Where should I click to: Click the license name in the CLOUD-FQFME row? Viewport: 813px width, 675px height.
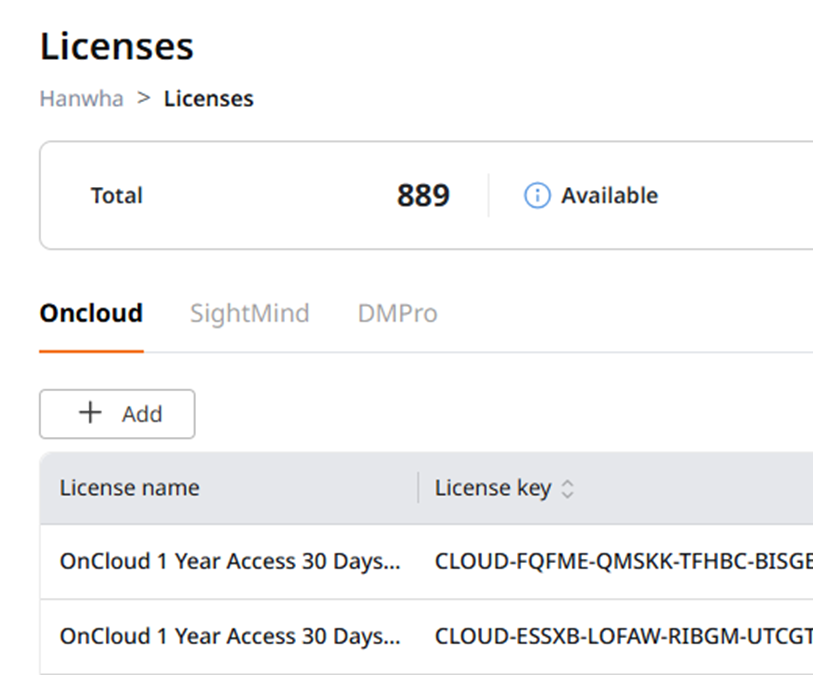click(230, 561)
